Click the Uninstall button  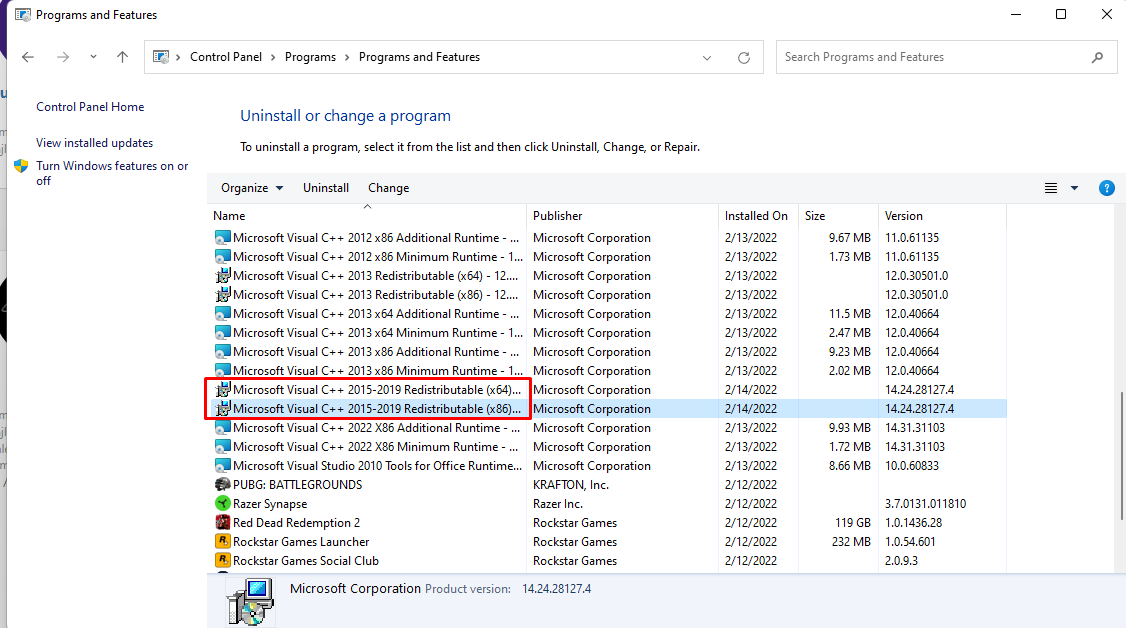point(326,188)
